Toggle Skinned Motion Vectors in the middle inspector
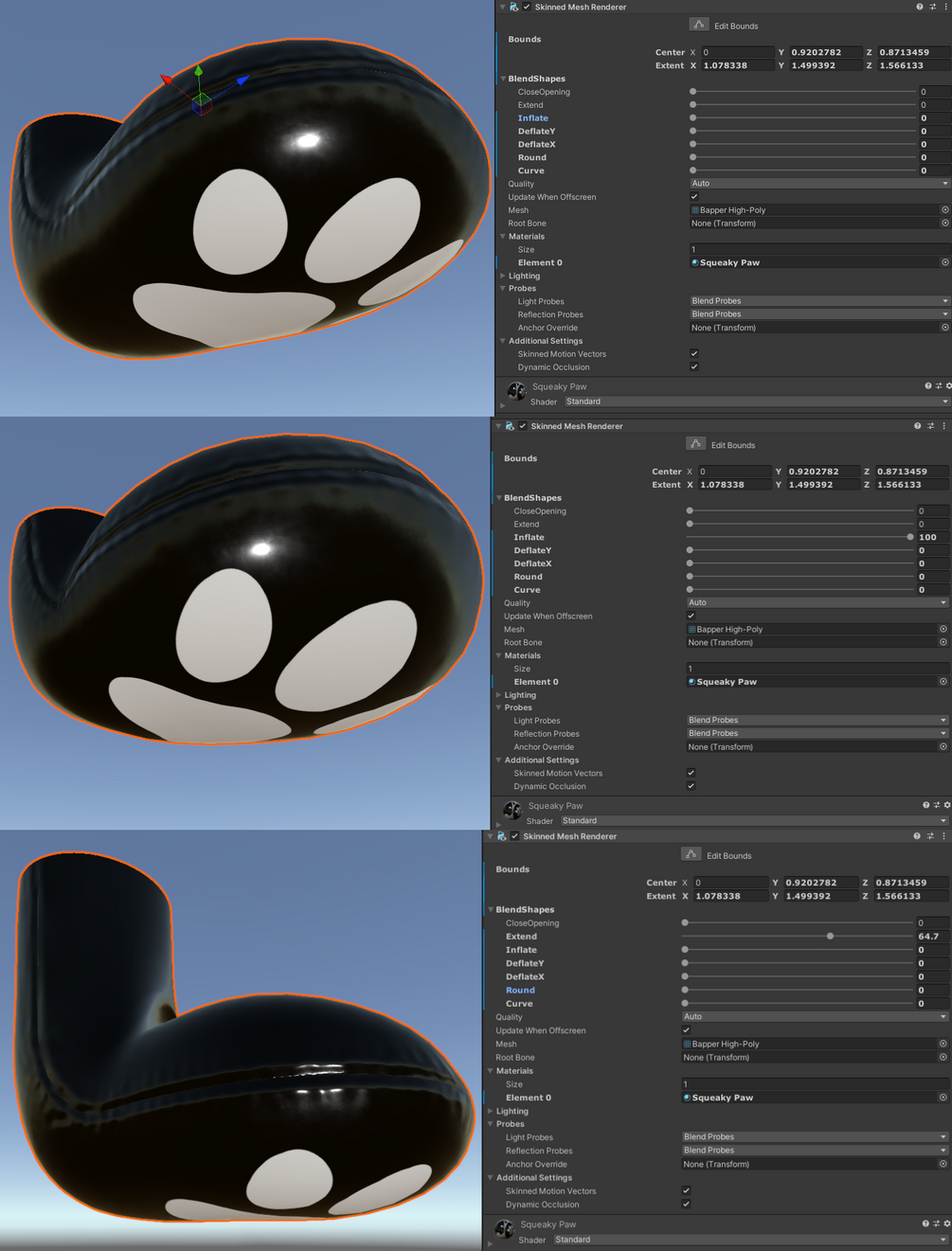Screen dimensions: 952x1251 pos(692,773)
